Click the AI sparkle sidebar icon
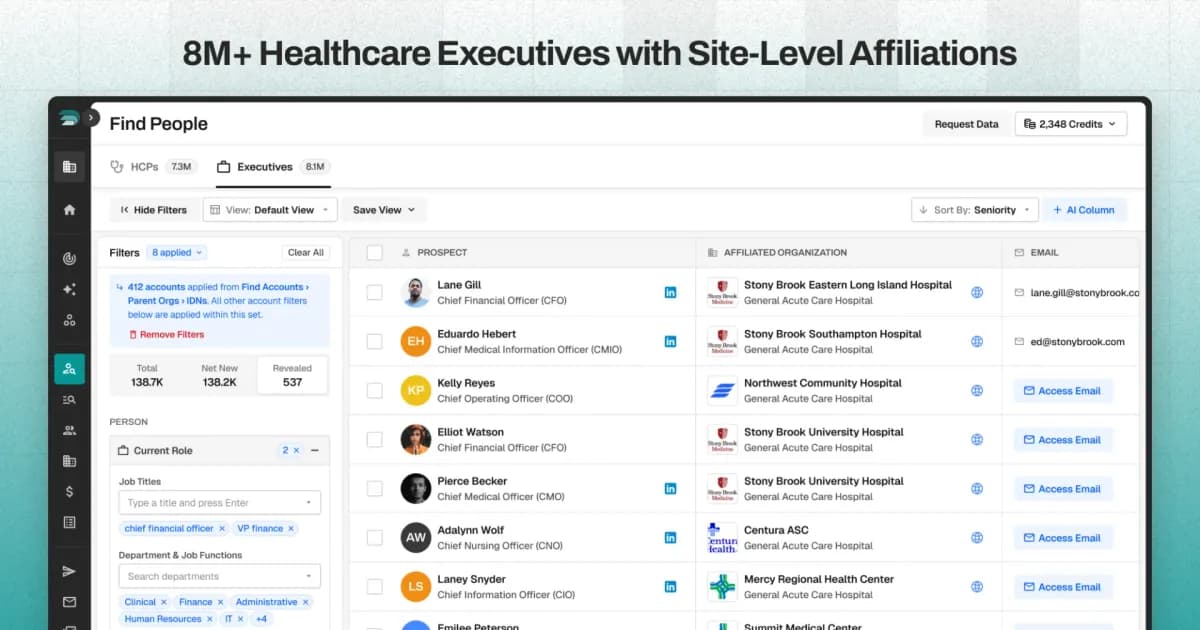This screenshot has width=1200, height=630. [69, 290]
